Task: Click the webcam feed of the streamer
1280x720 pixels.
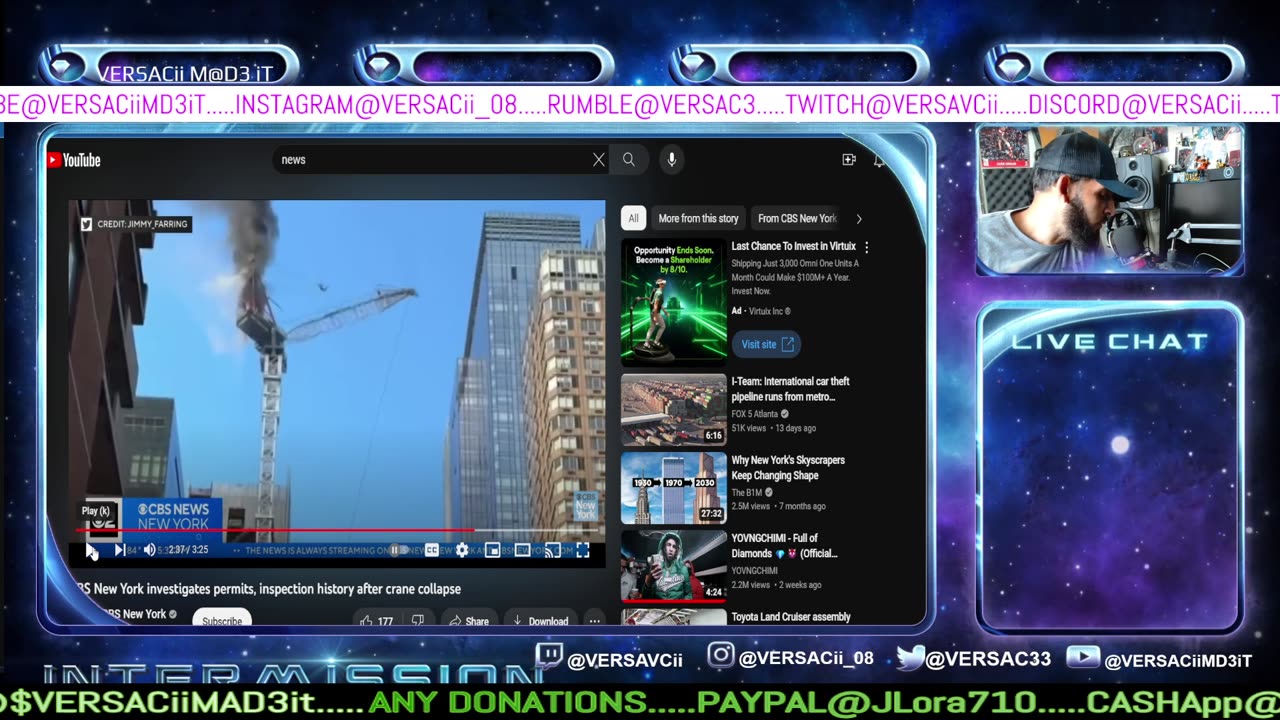Action: [1110, 200]
